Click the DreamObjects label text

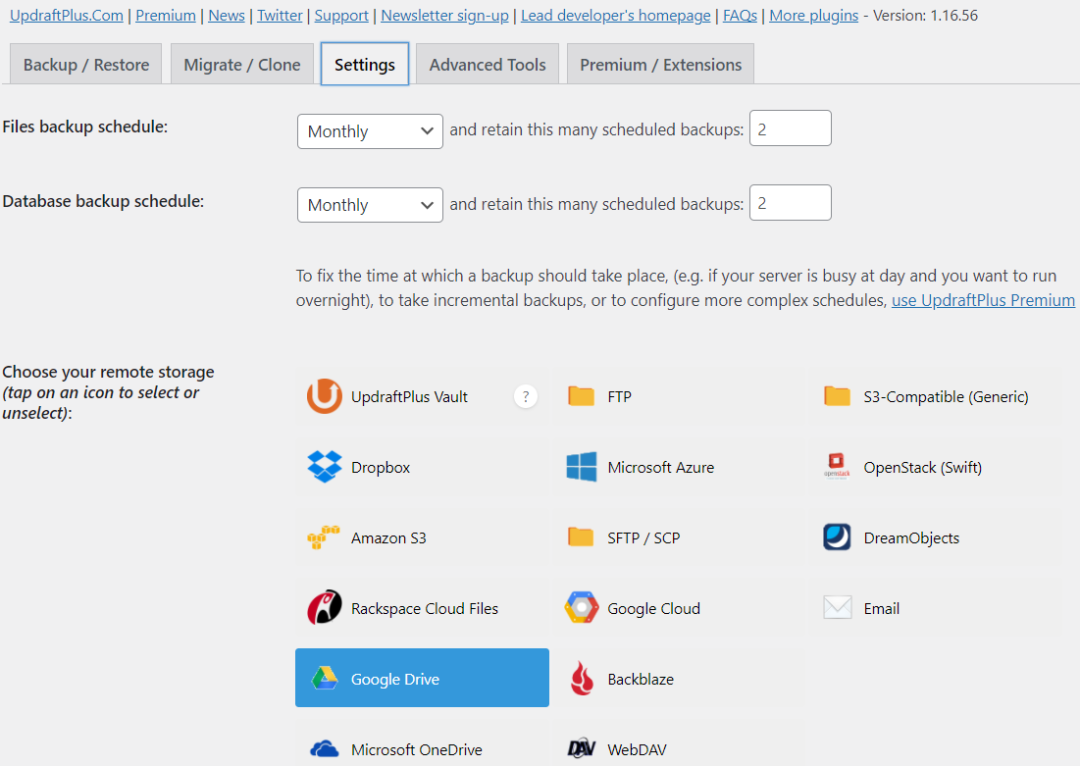click(911, 538)
